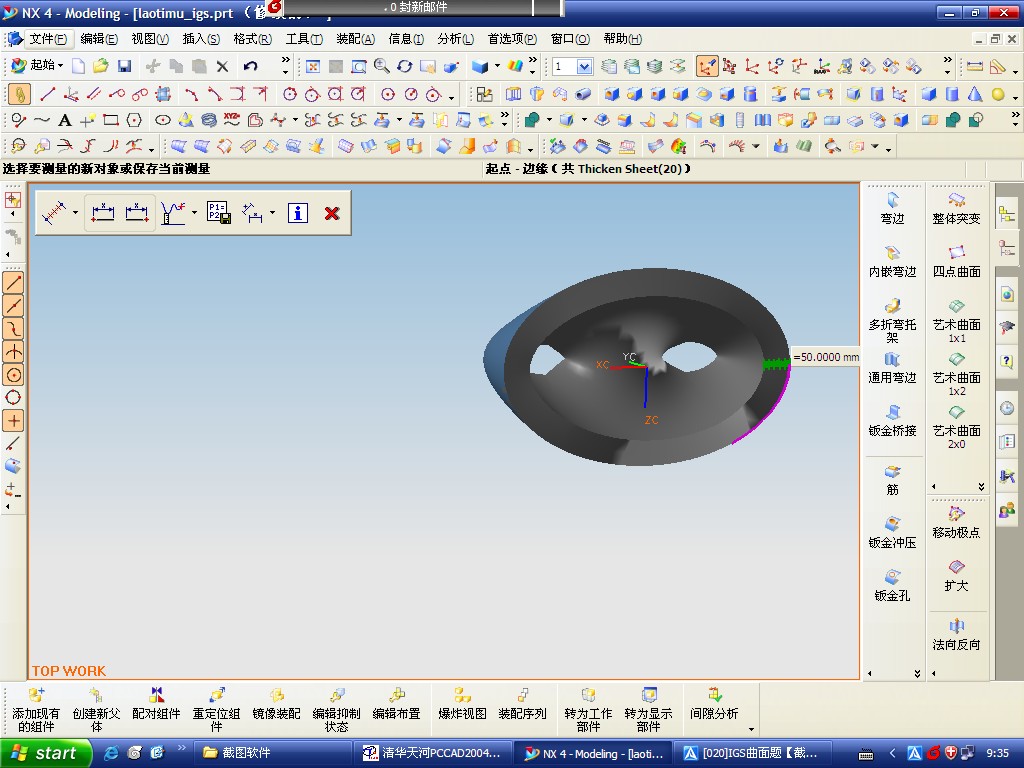1024x768 pixels.
Task: Open the 编辑(E) menu
Action: [99, 39]
